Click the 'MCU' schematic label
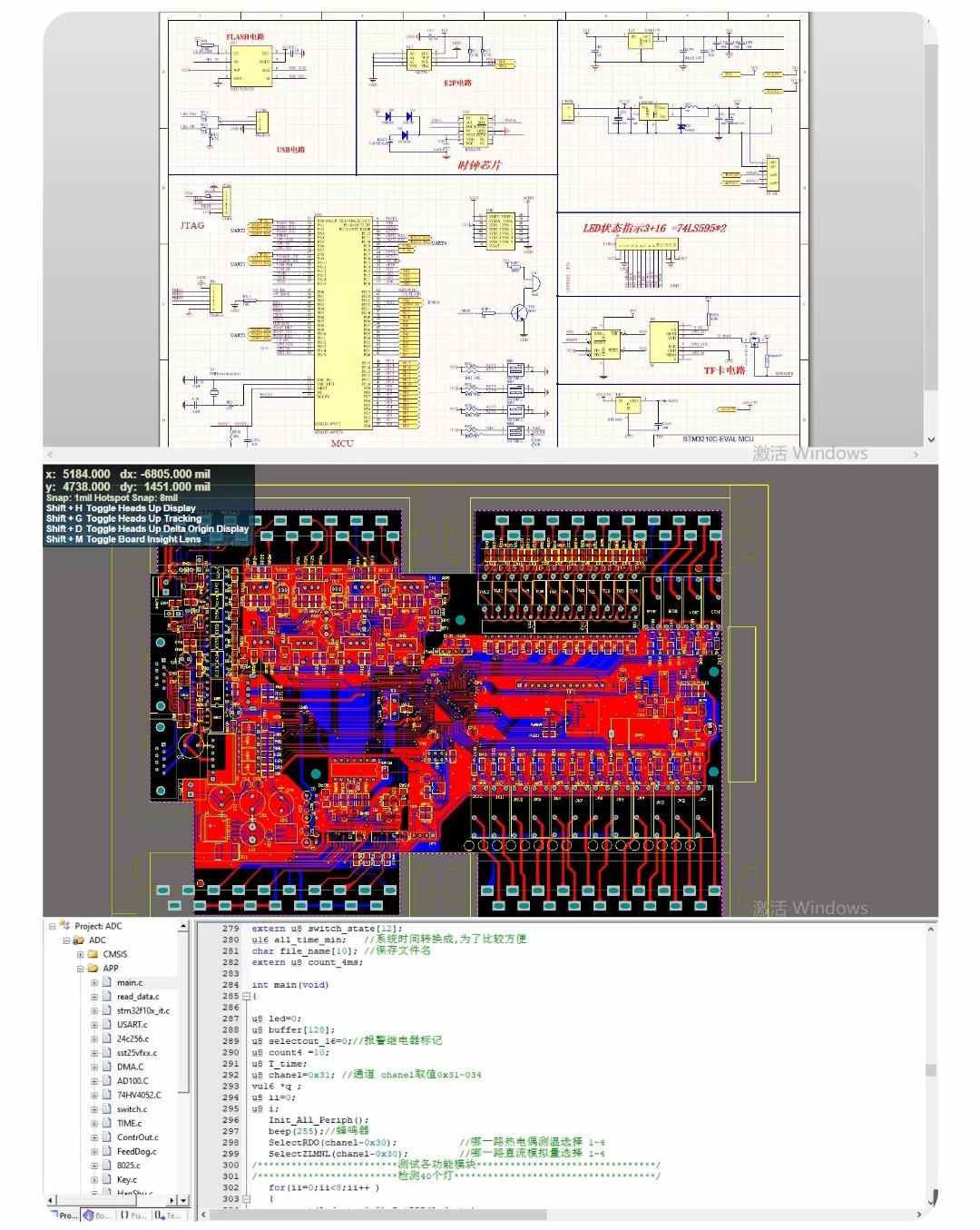 (342, 443)
